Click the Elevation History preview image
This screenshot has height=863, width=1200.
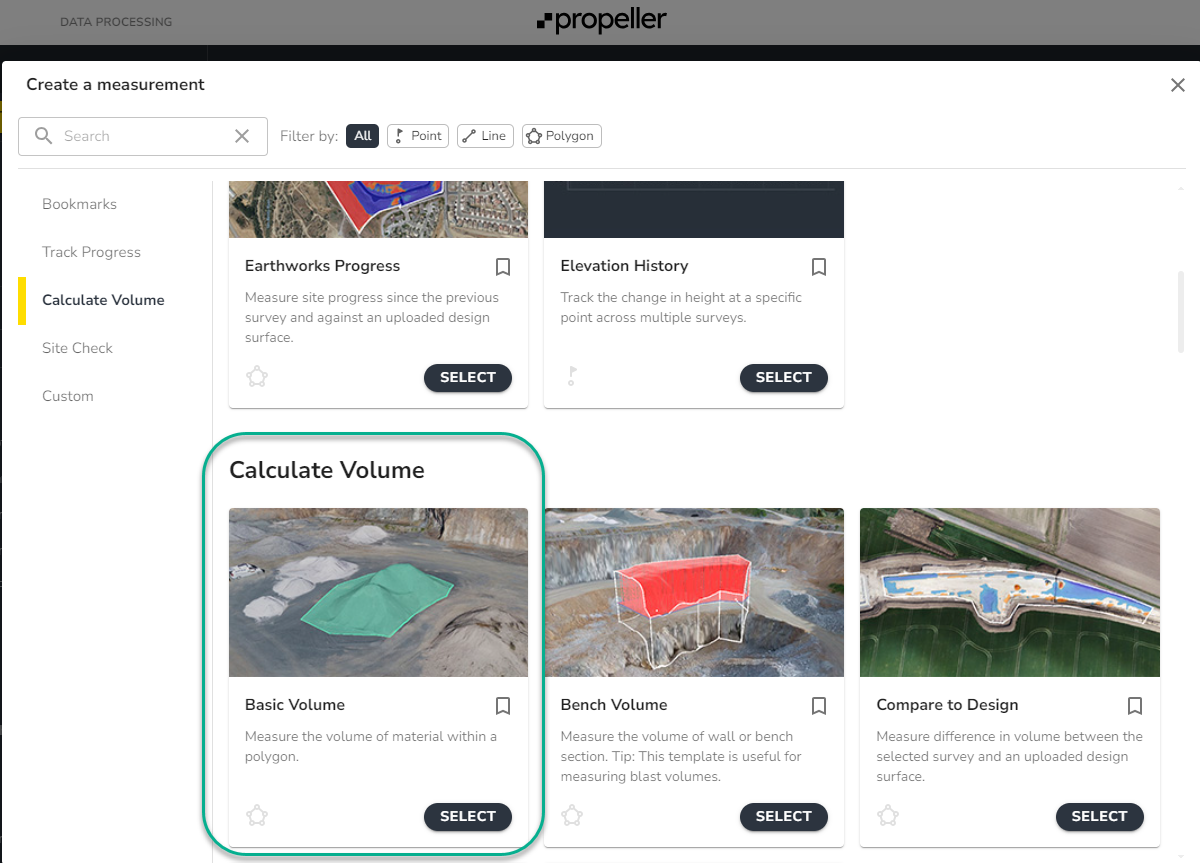coord(694,209)
